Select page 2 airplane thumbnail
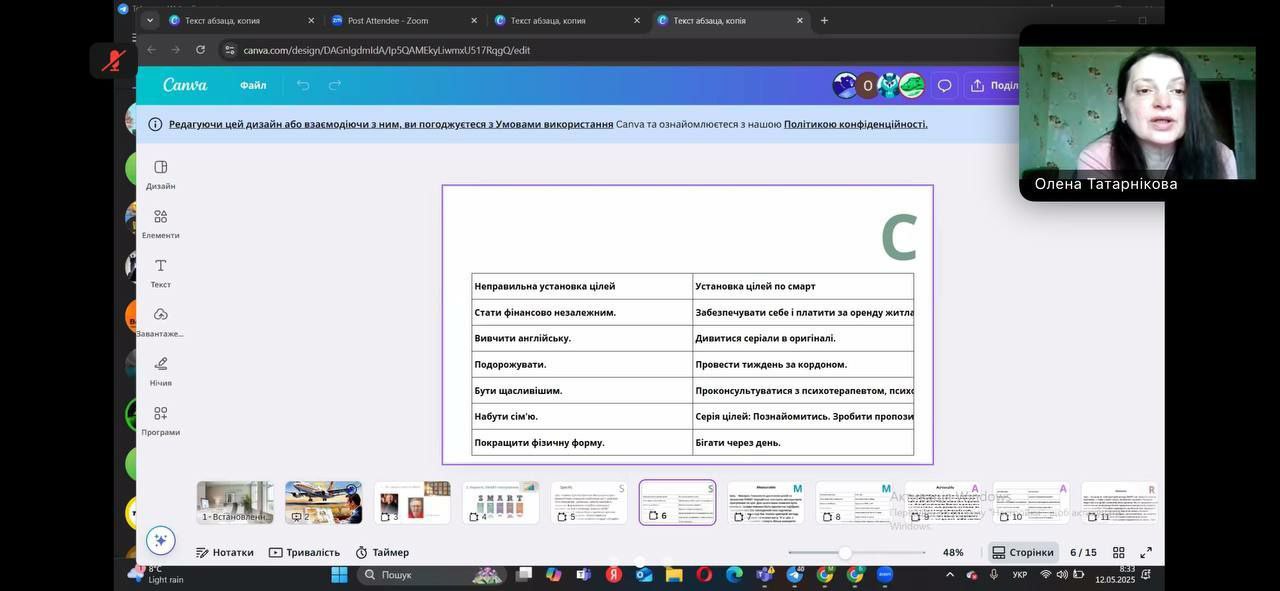The width and height of the screenshot is (1280, 591). click(323, 502)
